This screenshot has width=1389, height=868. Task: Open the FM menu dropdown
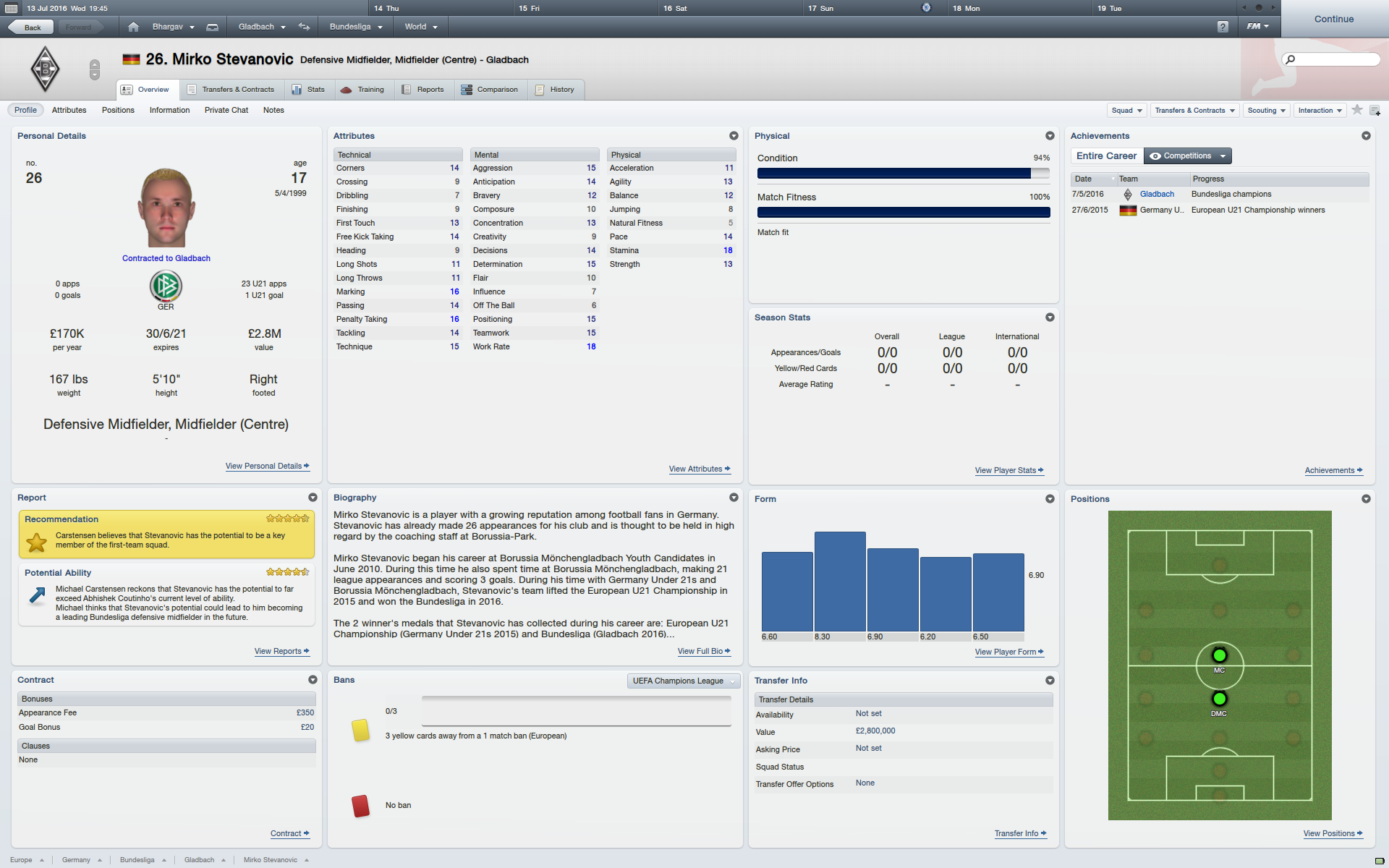[x=1258, y=26]
